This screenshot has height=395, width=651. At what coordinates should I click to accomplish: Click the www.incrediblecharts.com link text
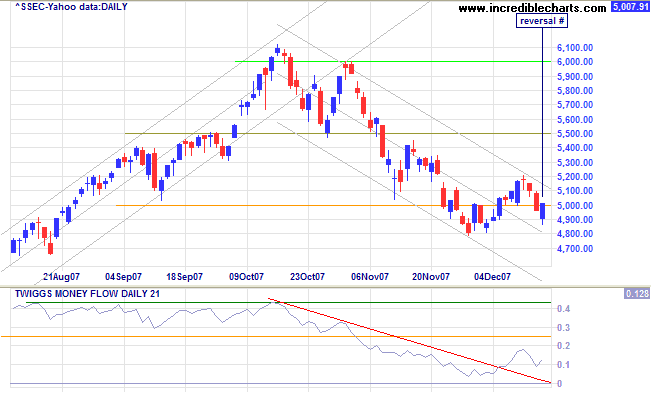point(532,8)
